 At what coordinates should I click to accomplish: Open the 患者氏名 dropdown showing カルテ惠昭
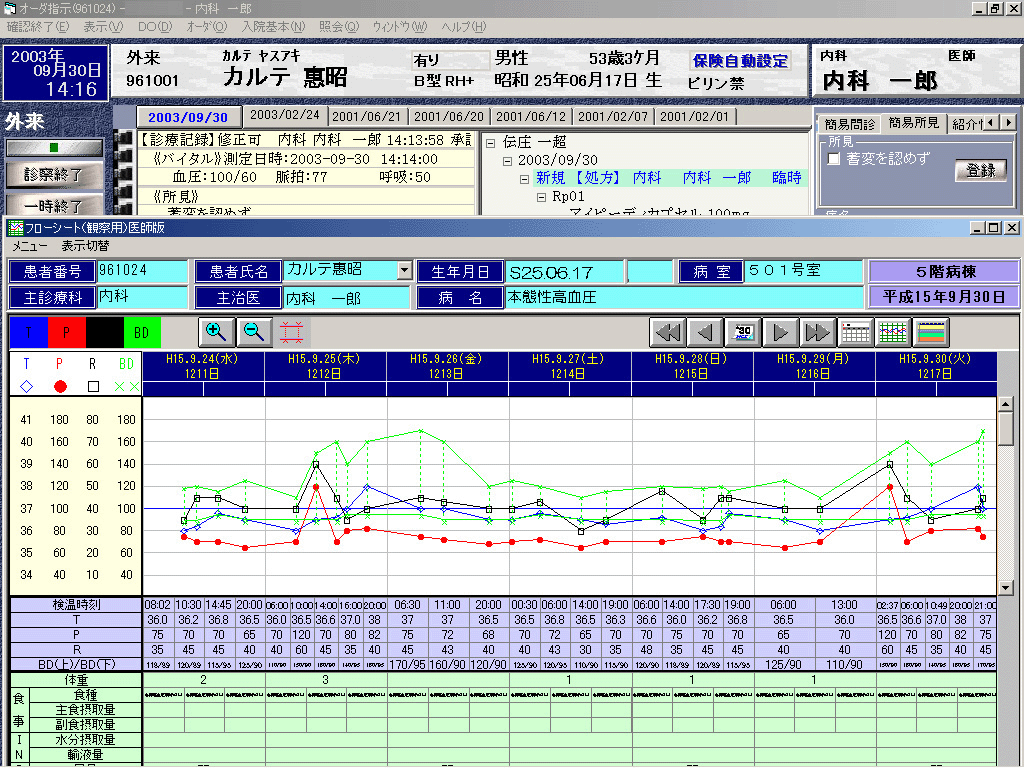coord(404,270)
